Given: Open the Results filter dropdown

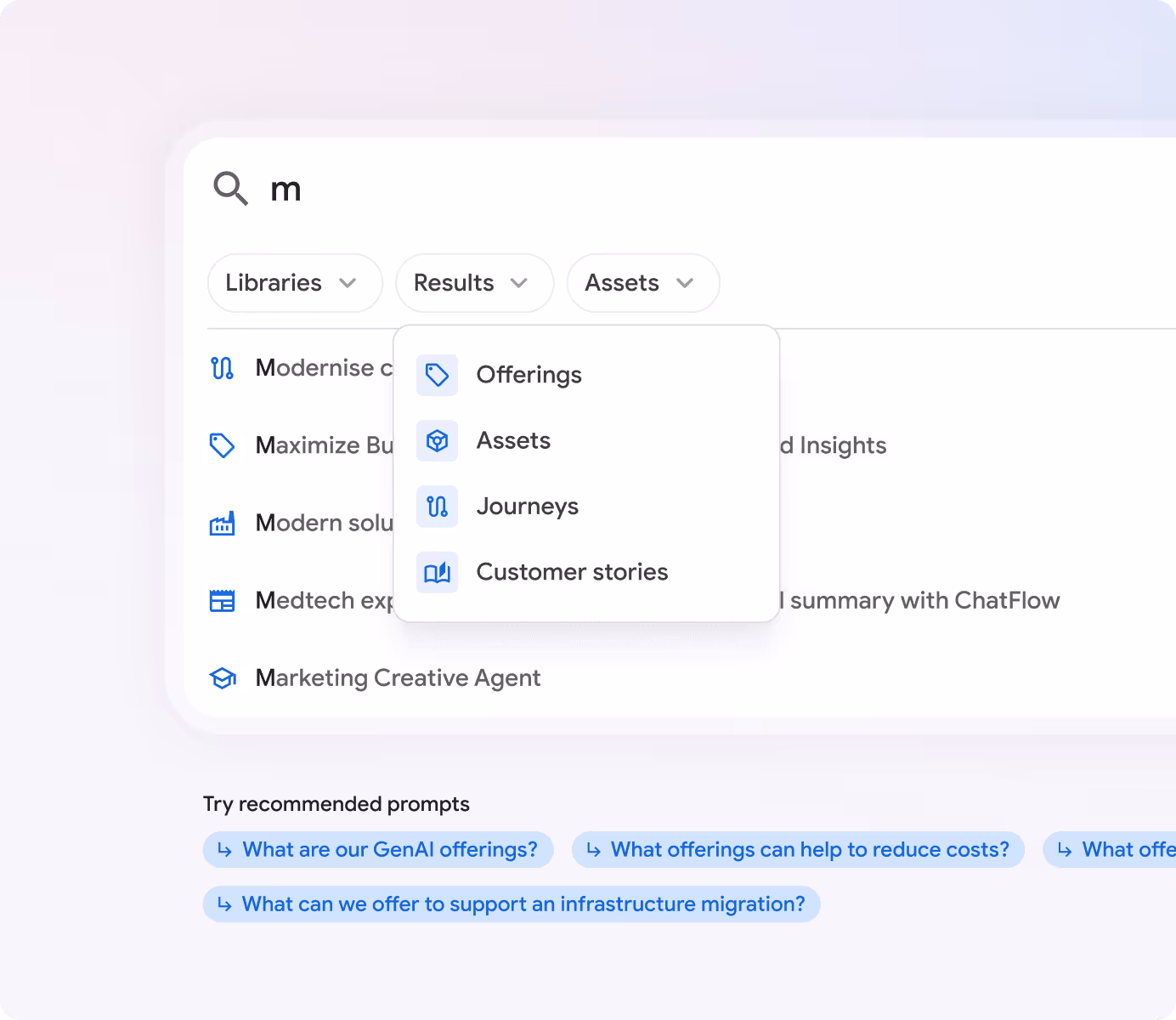Looking at the screenshot, I should [474, 283].
